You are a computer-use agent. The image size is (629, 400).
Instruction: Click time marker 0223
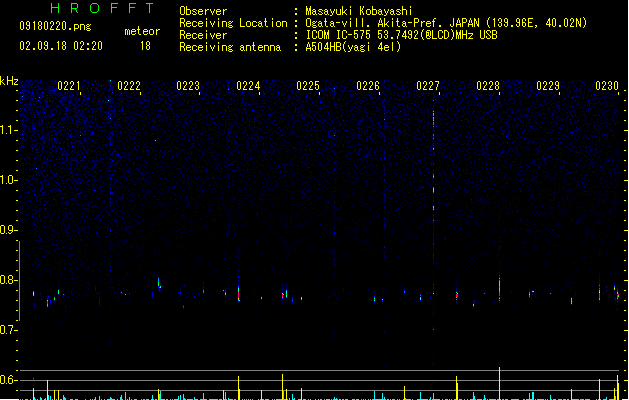click(188, 86)
